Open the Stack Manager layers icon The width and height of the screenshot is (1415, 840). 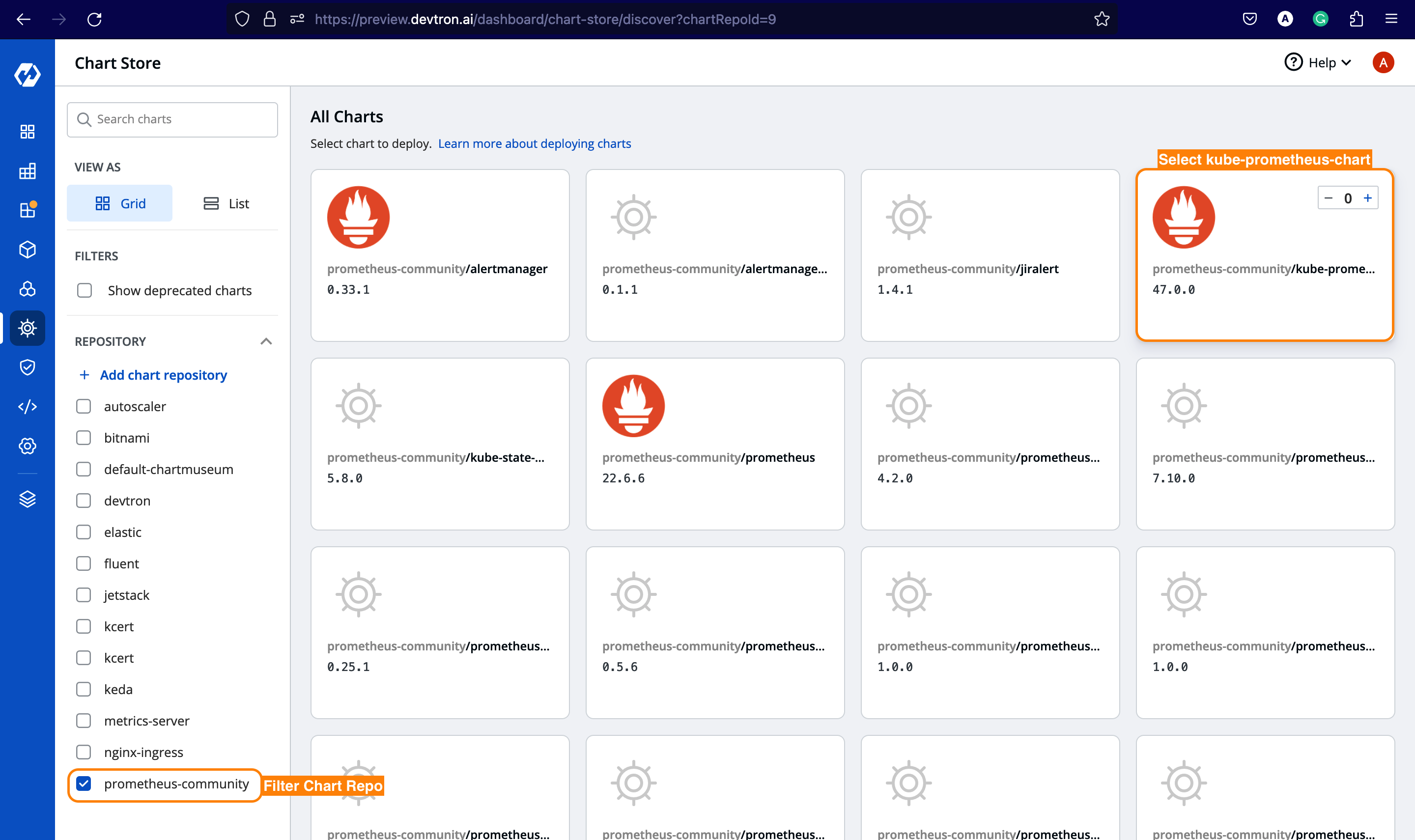click(27, 499)
